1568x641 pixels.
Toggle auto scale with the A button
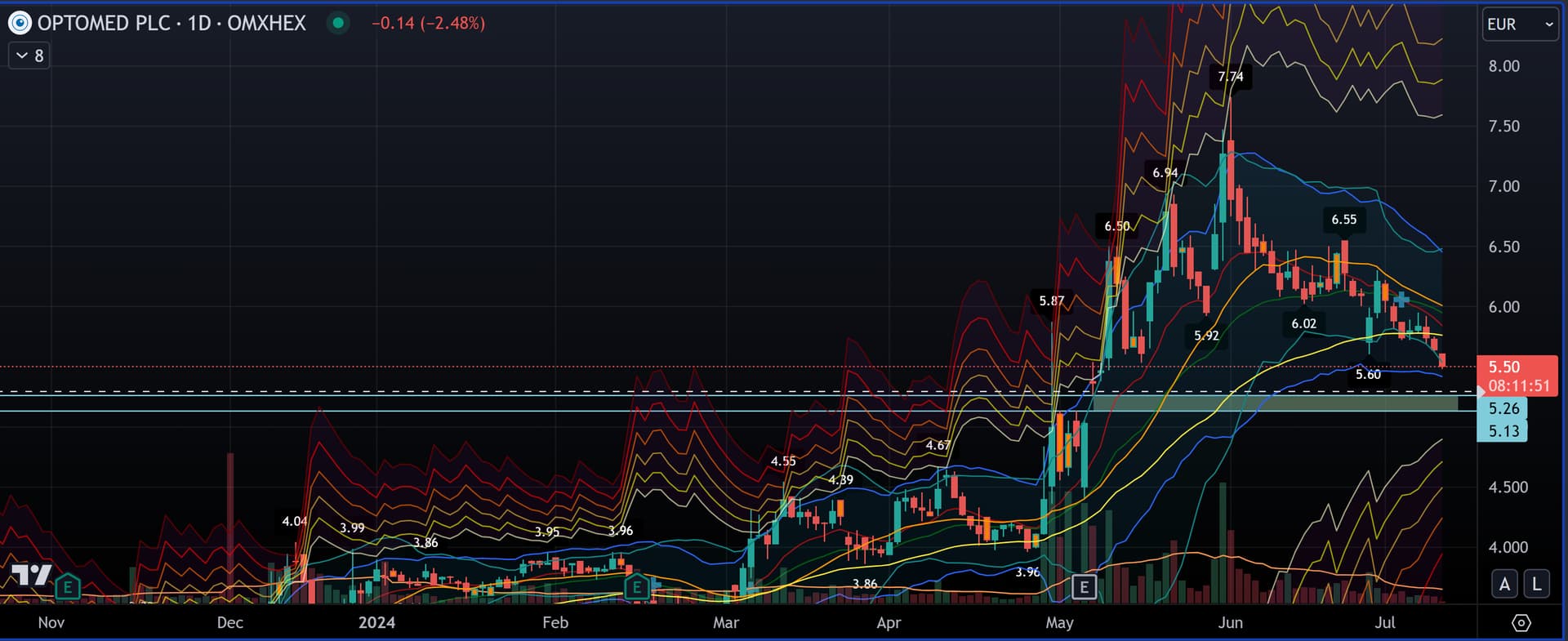[1504, 584]
